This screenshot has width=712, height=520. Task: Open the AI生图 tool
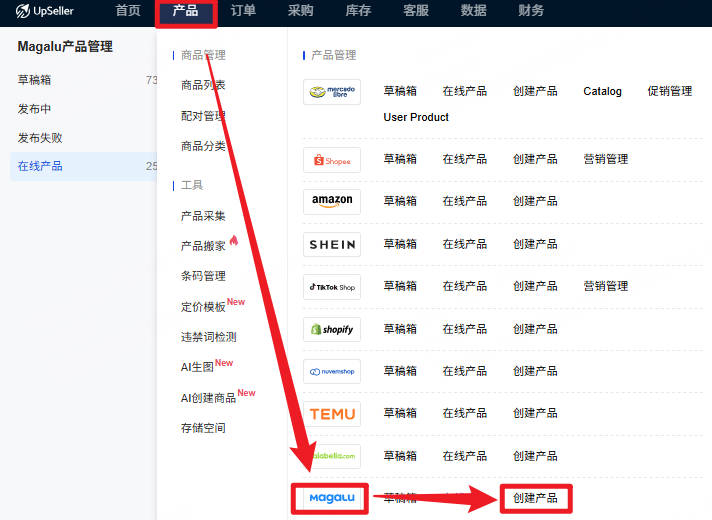(197, 367)
